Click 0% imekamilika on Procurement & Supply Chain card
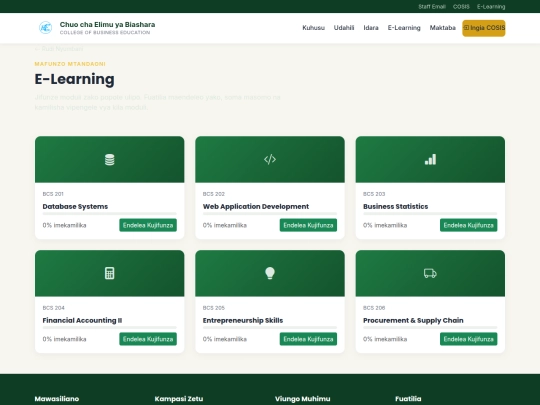Screen dimensions: 540x405 385,339
